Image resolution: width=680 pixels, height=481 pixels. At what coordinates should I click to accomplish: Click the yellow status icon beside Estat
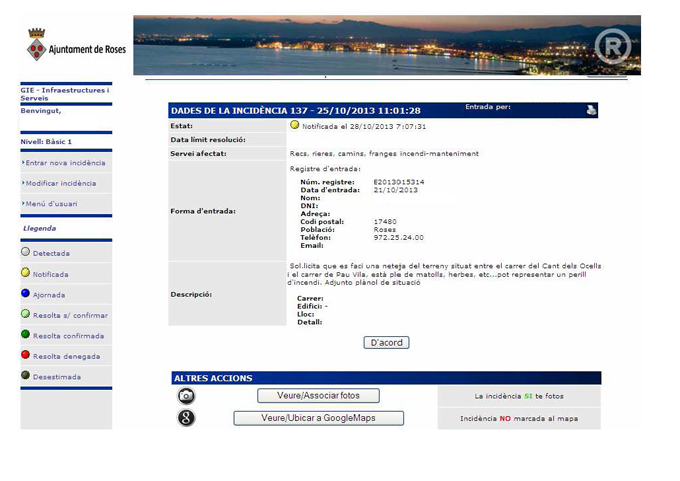tap(295, 126)
